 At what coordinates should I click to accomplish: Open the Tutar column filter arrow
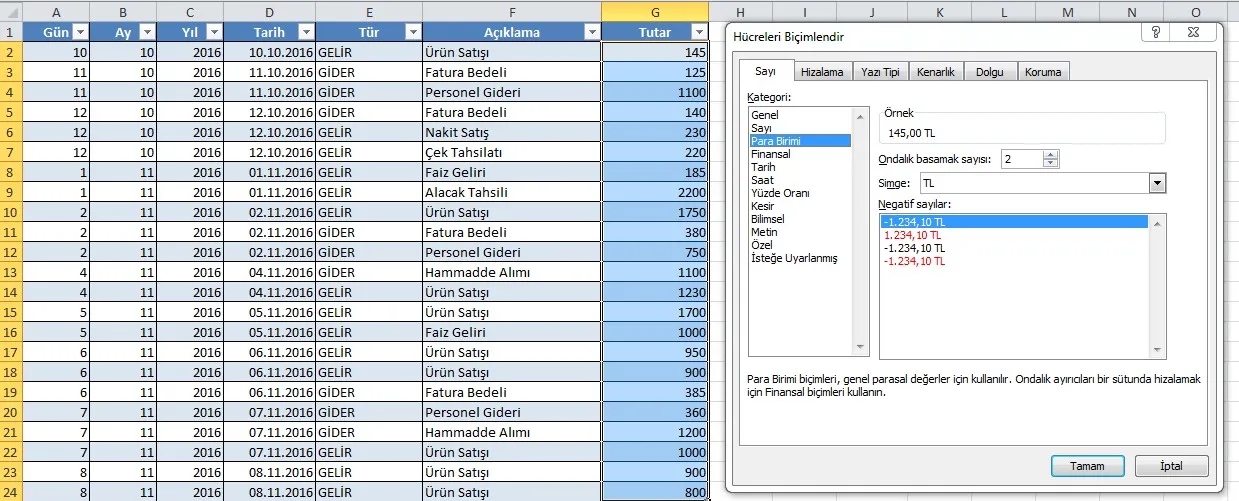(697, 32)
